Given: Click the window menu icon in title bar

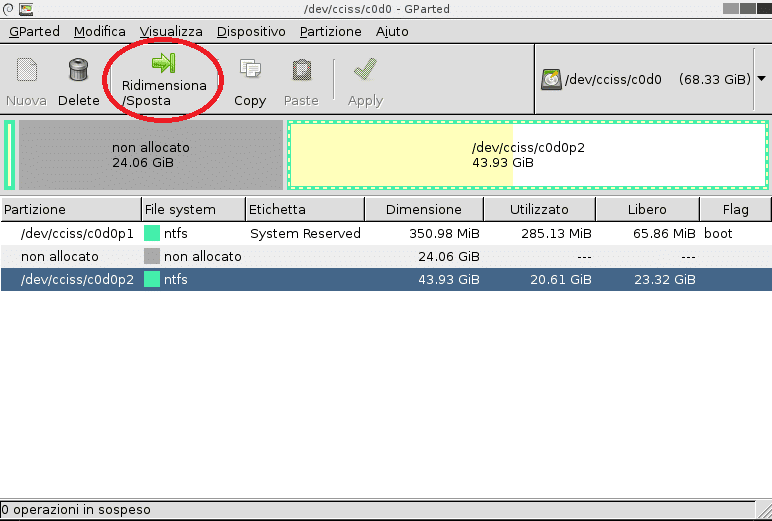Looking at the screenshot, I should (8, 8).
